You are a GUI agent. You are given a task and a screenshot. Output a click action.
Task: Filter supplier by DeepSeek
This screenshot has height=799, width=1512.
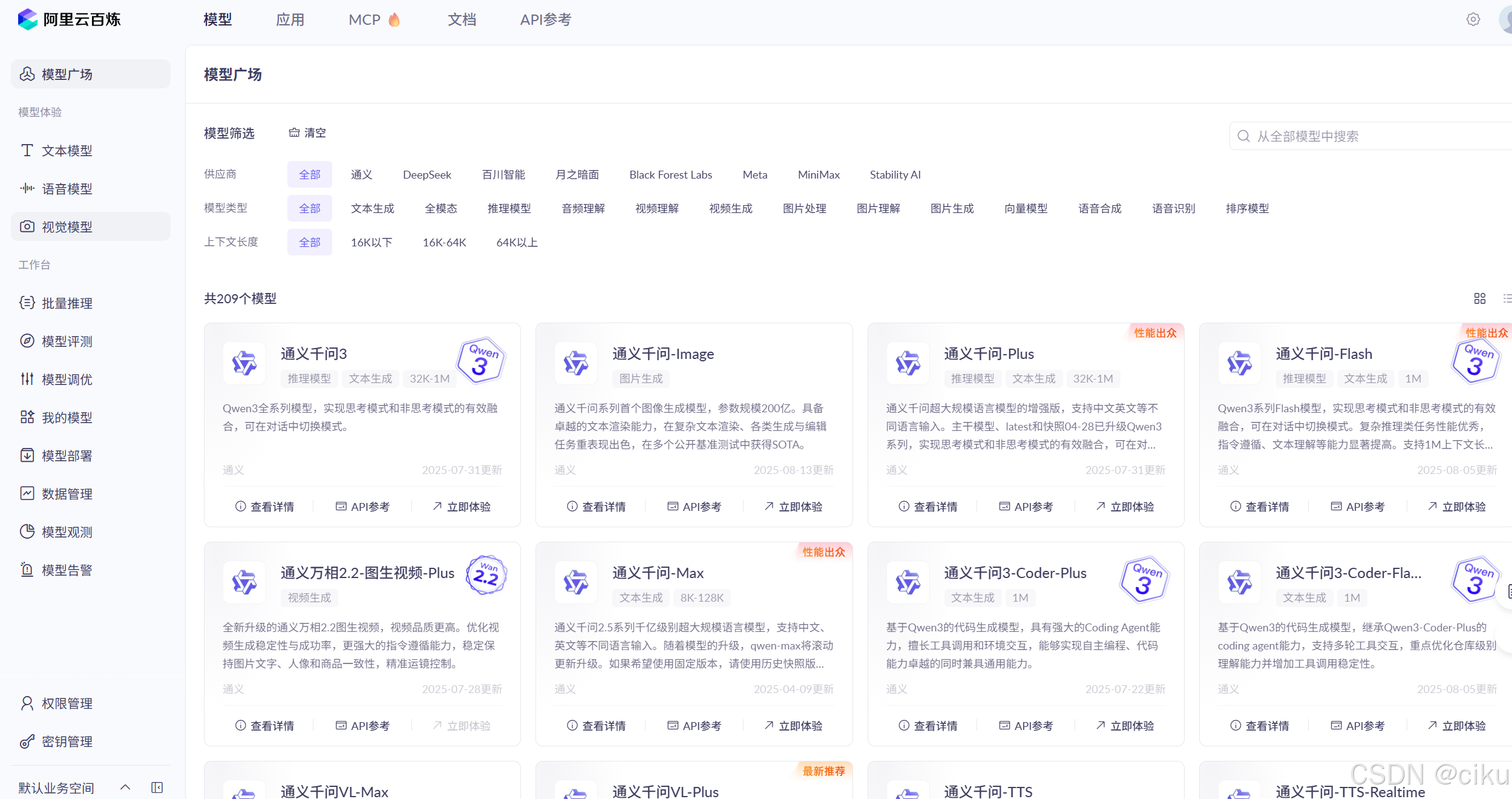click(x=427, y=174)
